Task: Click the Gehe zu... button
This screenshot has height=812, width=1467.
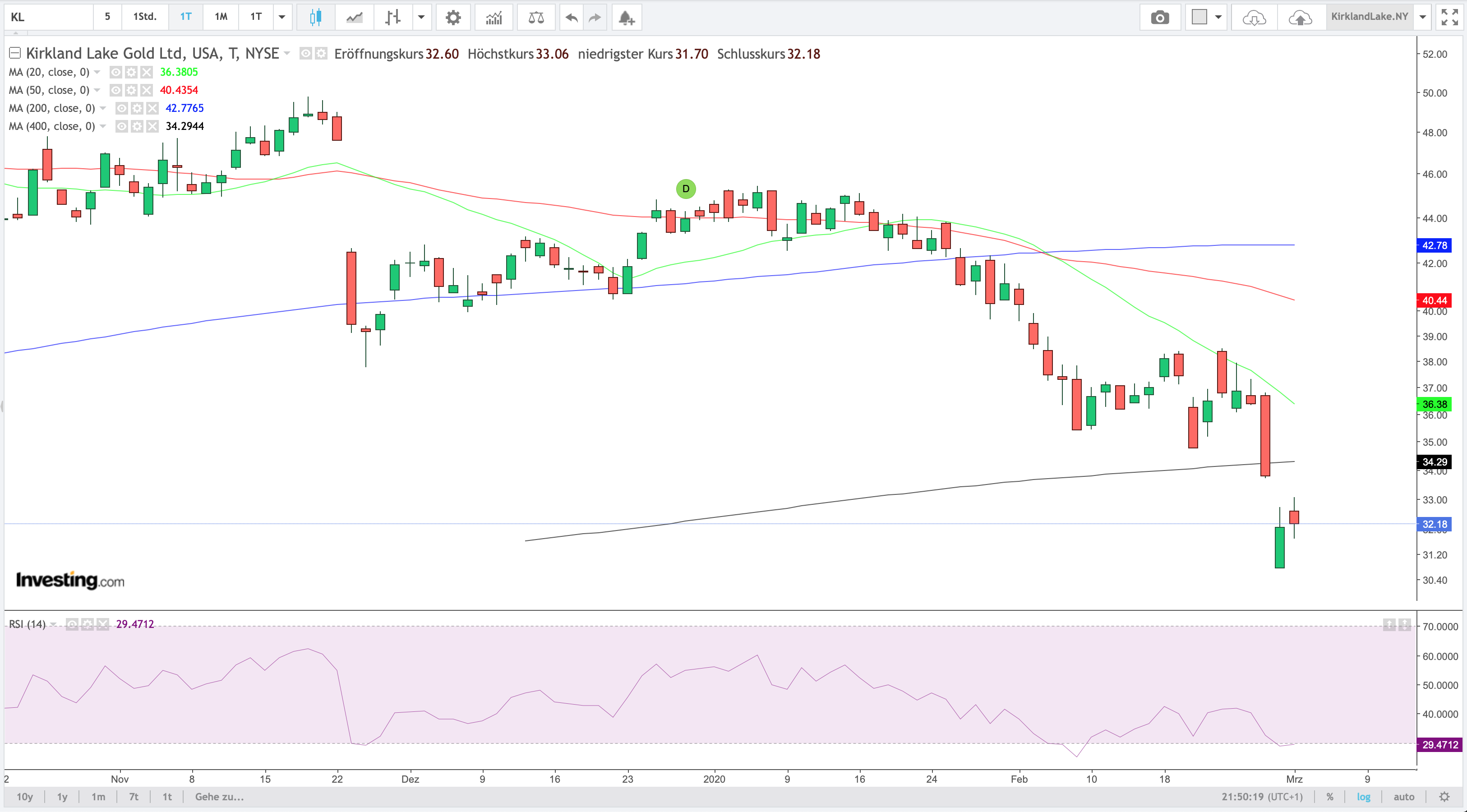Action: pyautogui.click(x=219, y=797)
